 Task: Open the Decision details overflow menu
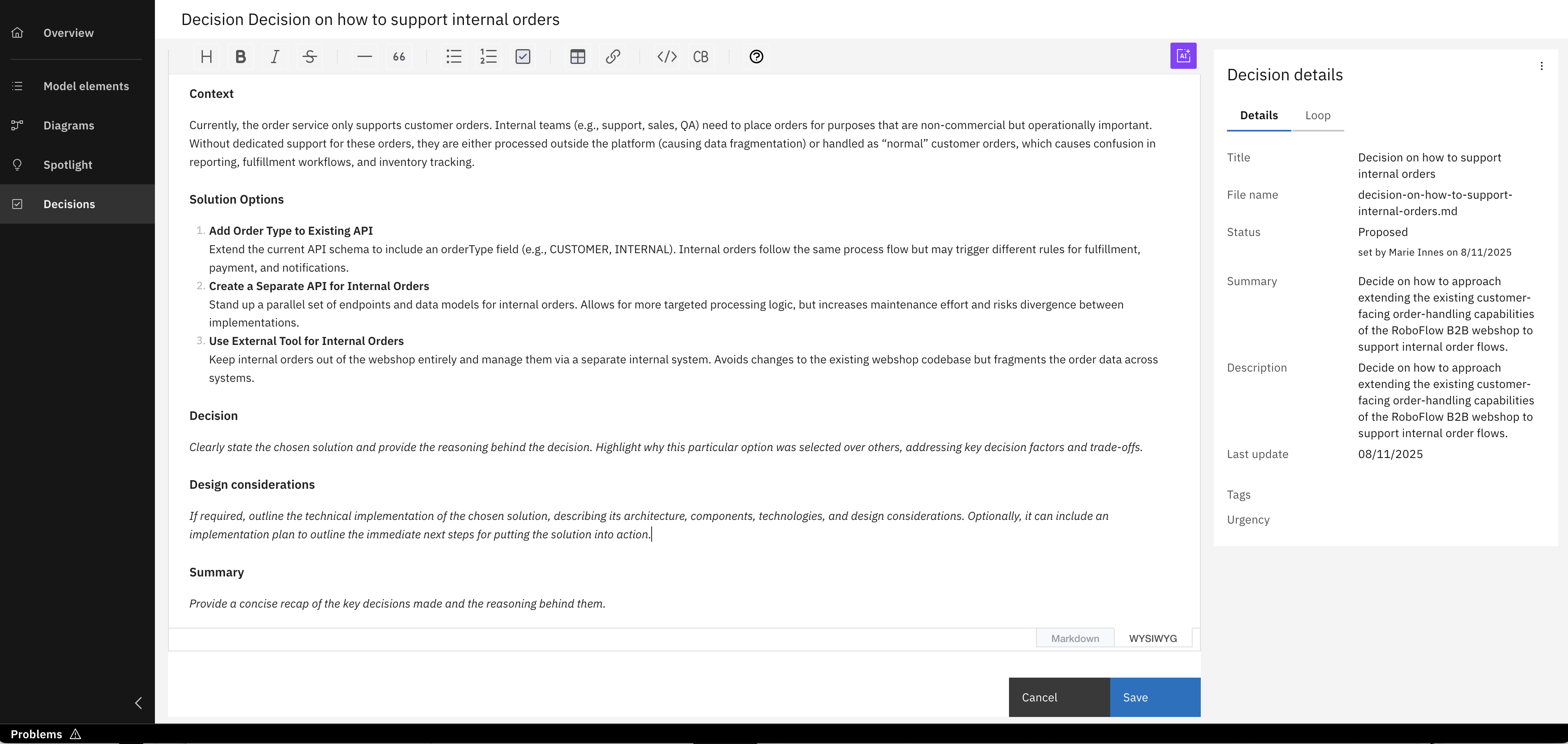[1543, 66]
